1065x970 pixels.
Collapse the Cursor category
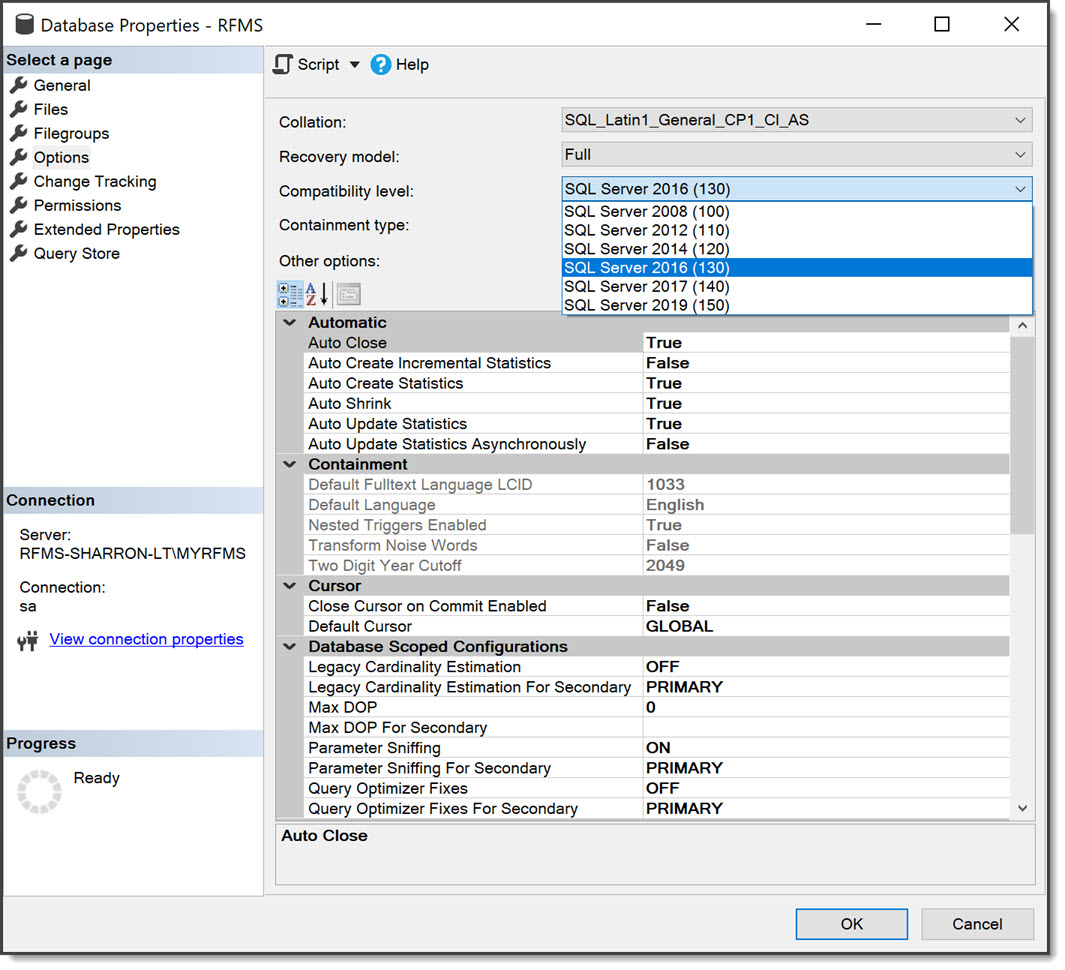click(x=290, y=586)
